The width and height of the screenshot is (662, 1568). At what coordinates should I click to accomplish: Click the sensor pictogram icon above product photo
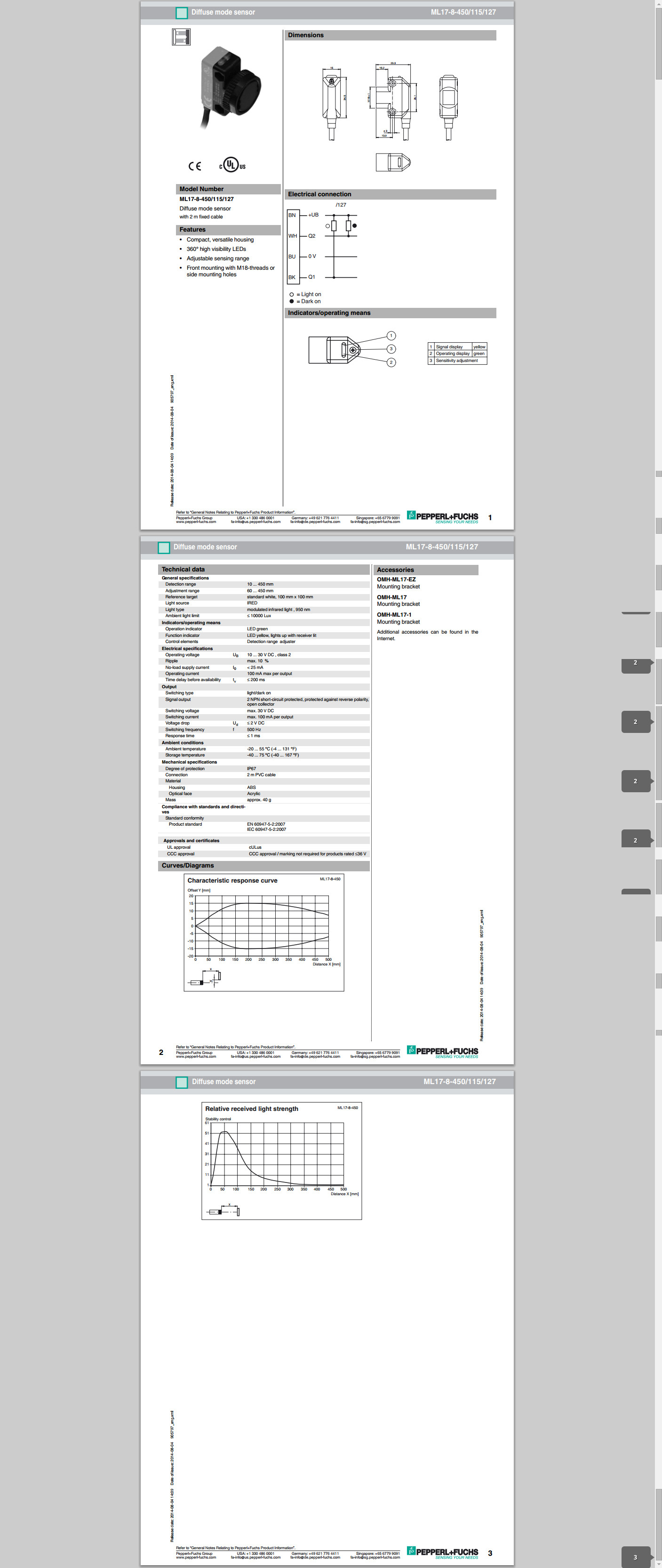point(181,37)
